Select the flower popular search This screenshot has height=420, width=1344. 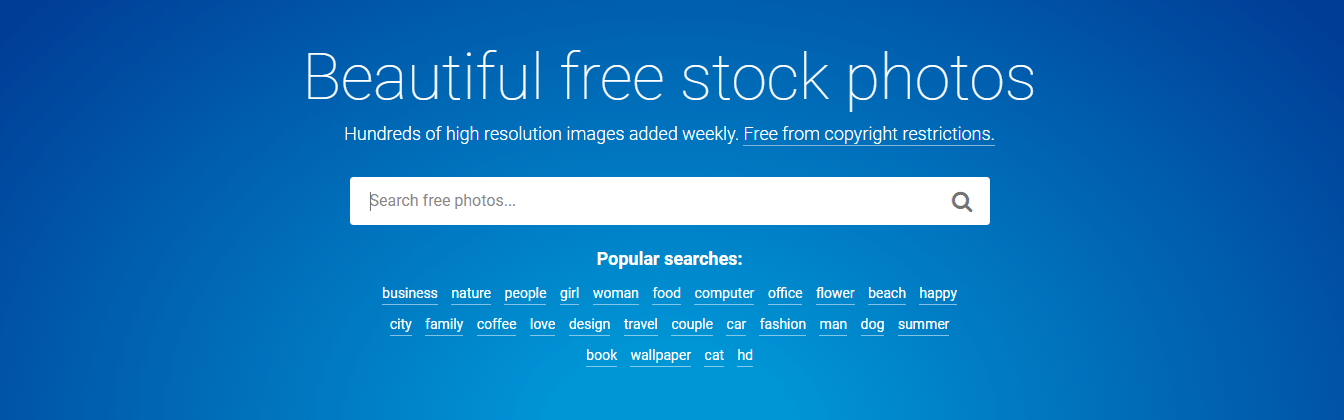click(x=835, y=293)
